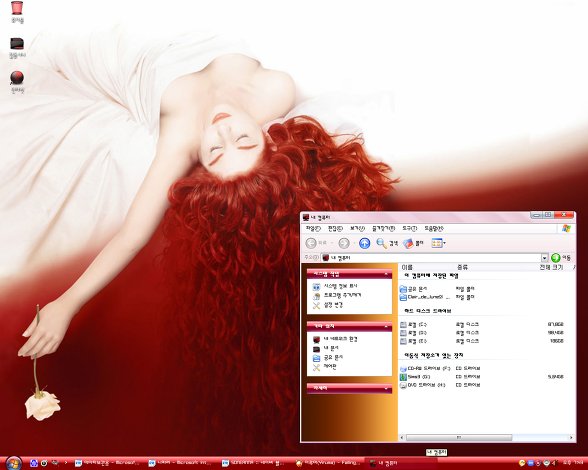Select the DVD drive H:
This screenshot has height=470, width=588.
click(423, 385)
